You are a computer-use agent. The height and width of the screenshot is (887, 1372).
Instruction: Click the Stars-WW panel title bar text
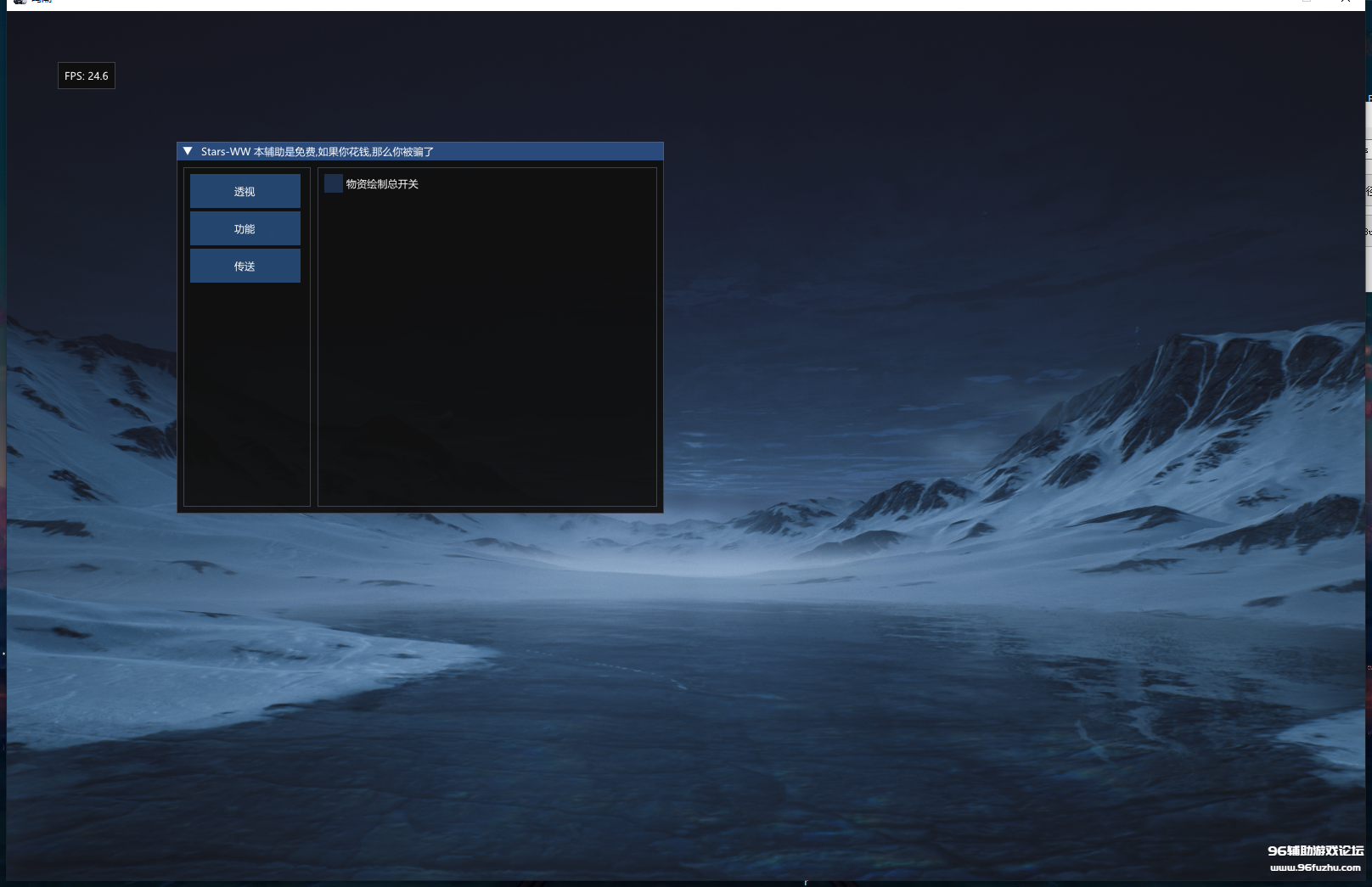click(x=317, y=152)
